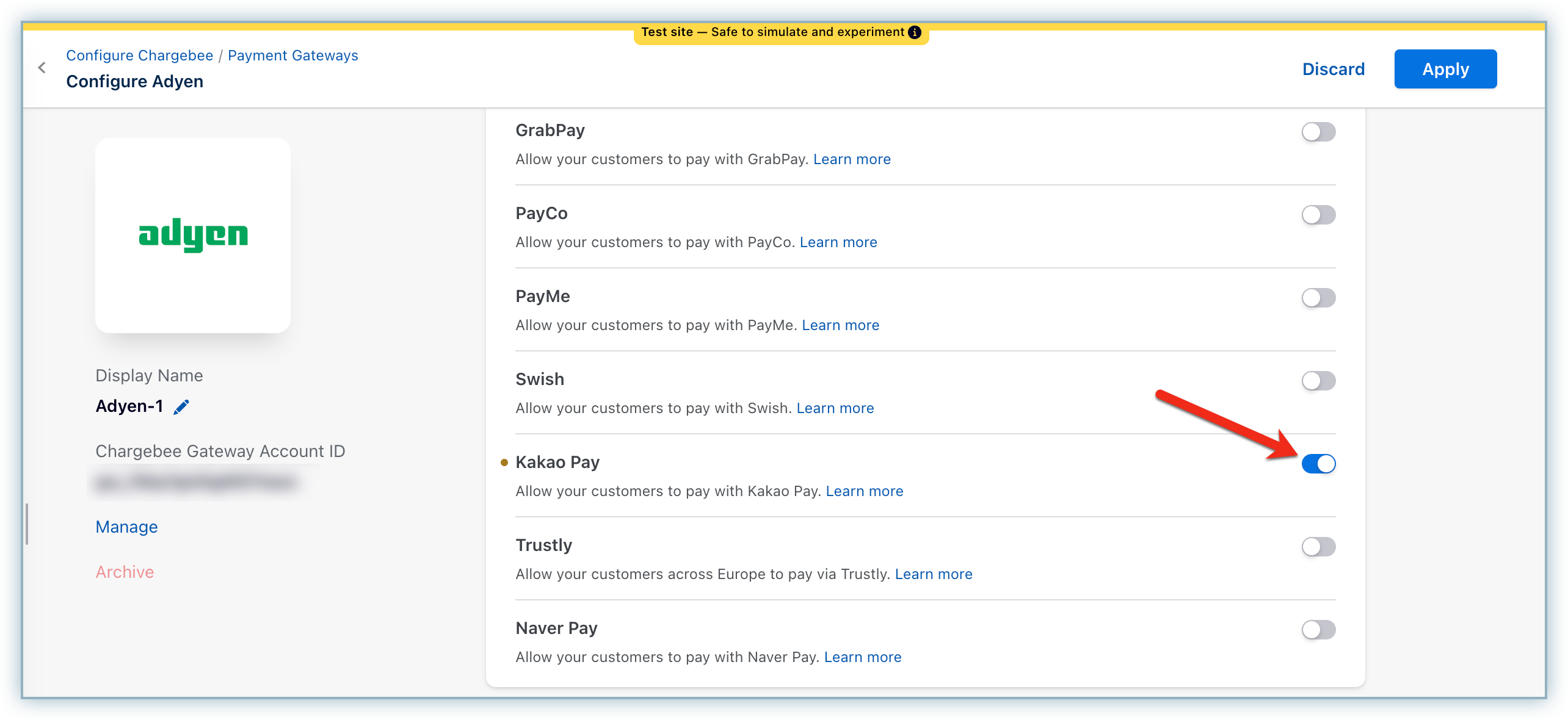Click the Adyen-1 display name text

pos(129,406)
